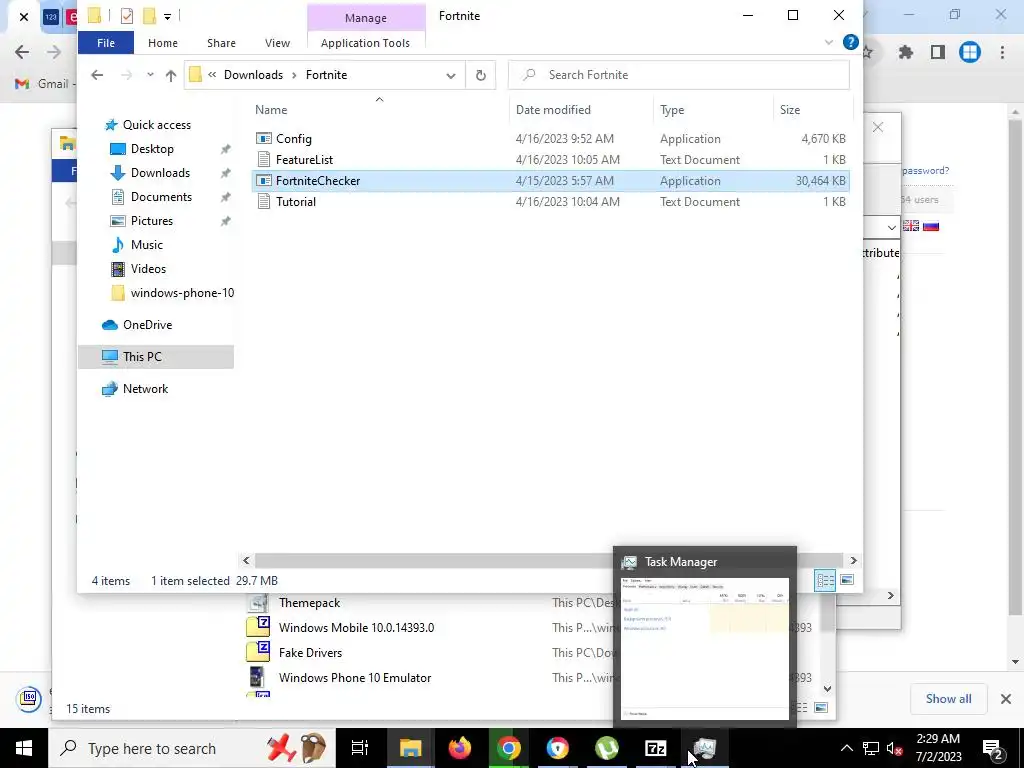Expand the ribbon with the chevron
The width and height of the screenshot is (1024, 768).
point(829,42)
